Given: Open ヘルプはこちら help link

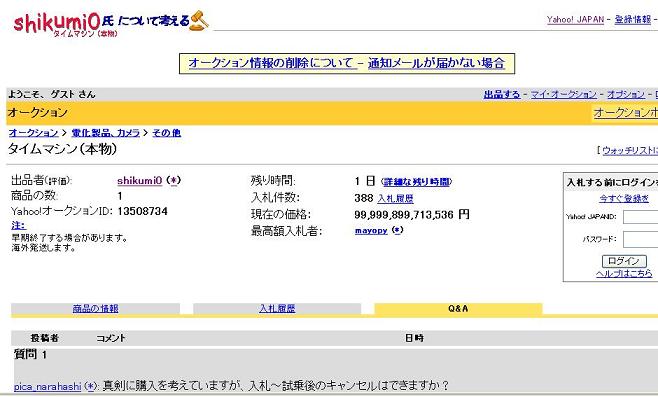Looking at the screenshot, I should click(x=624, y=274).
